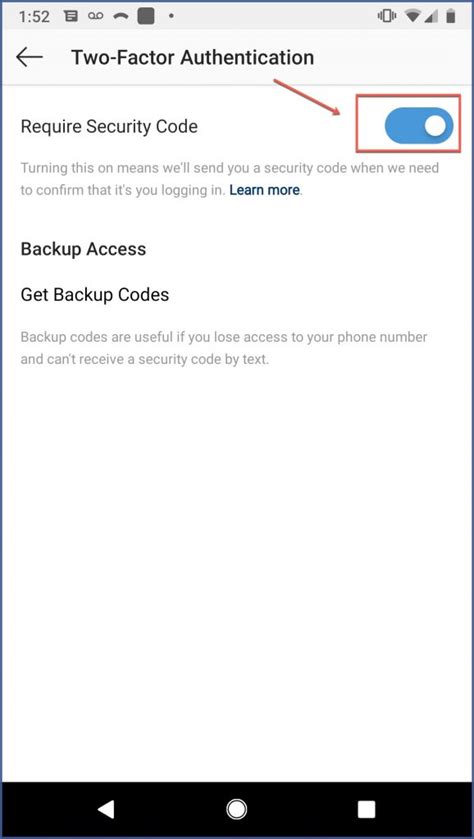
Task: Tap the voicemail icon in status bar
Action: pos(96,16)
